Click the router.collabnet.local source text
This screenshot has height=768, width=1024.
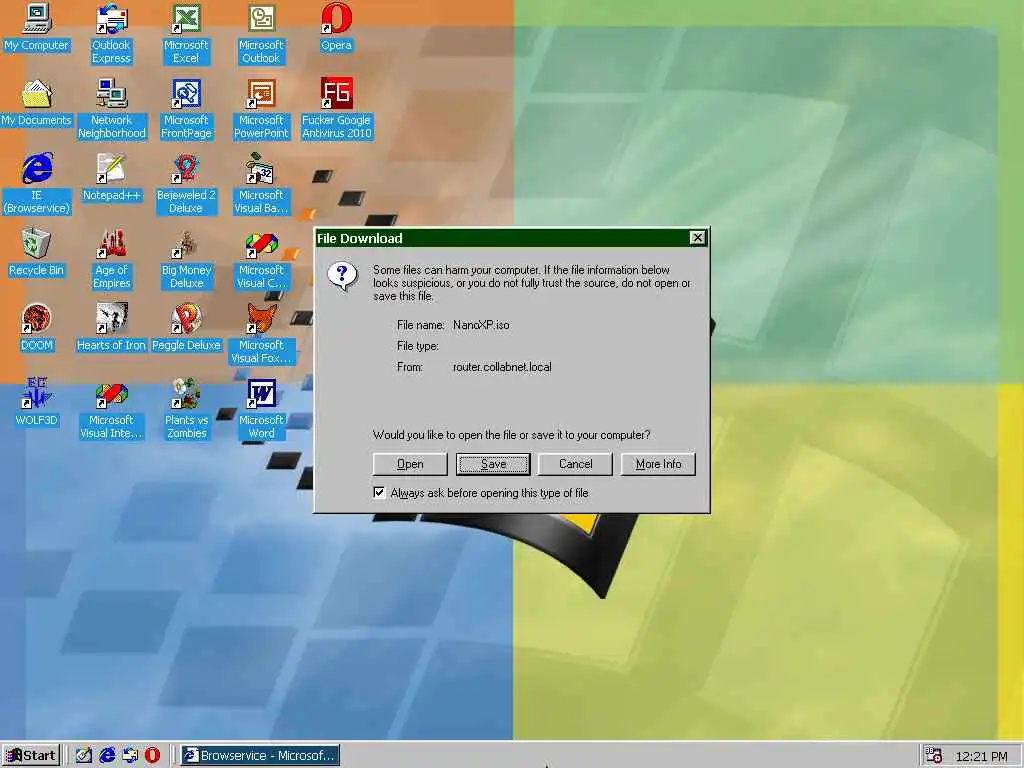pos(502,367)
